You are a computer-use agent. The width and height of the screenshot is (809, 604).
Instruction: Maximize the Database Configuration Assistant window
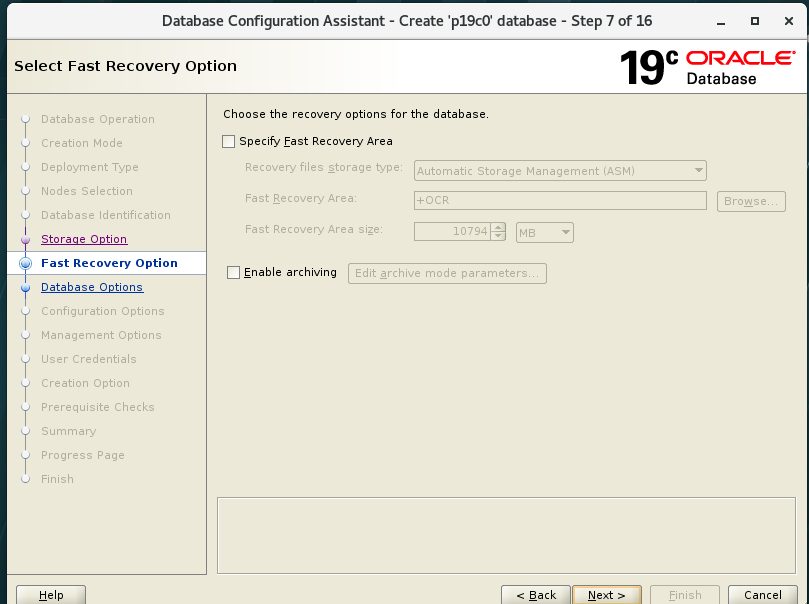[x=755, y=21]
